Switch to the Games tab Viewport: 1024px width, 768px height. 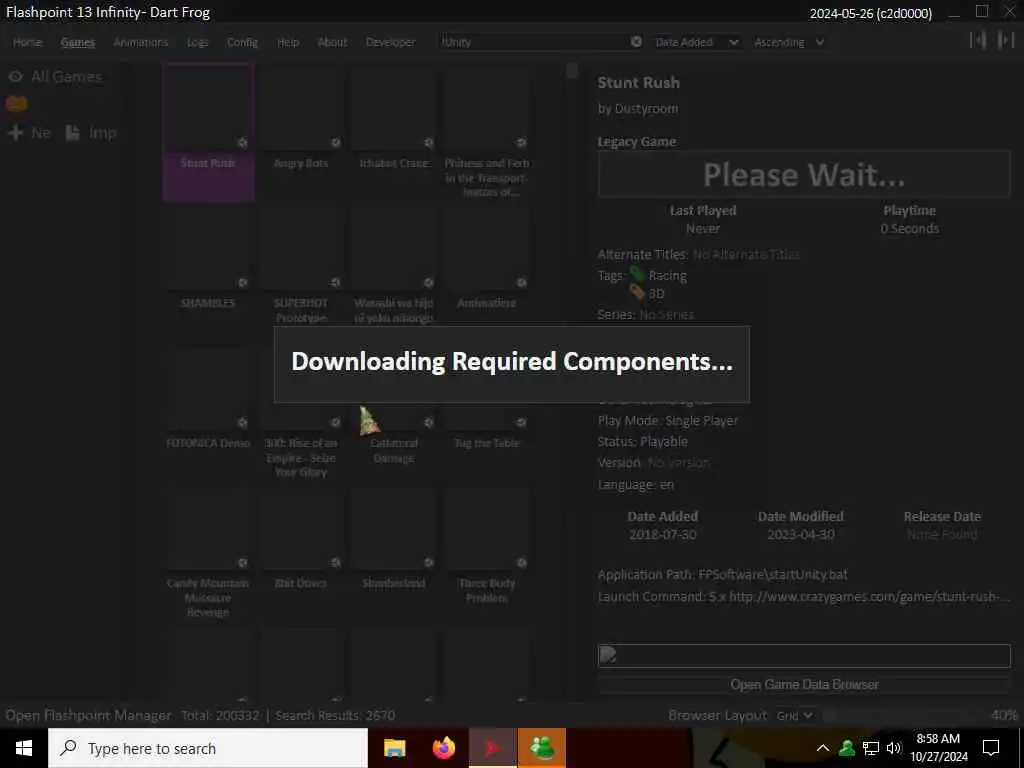click(78, 42)
